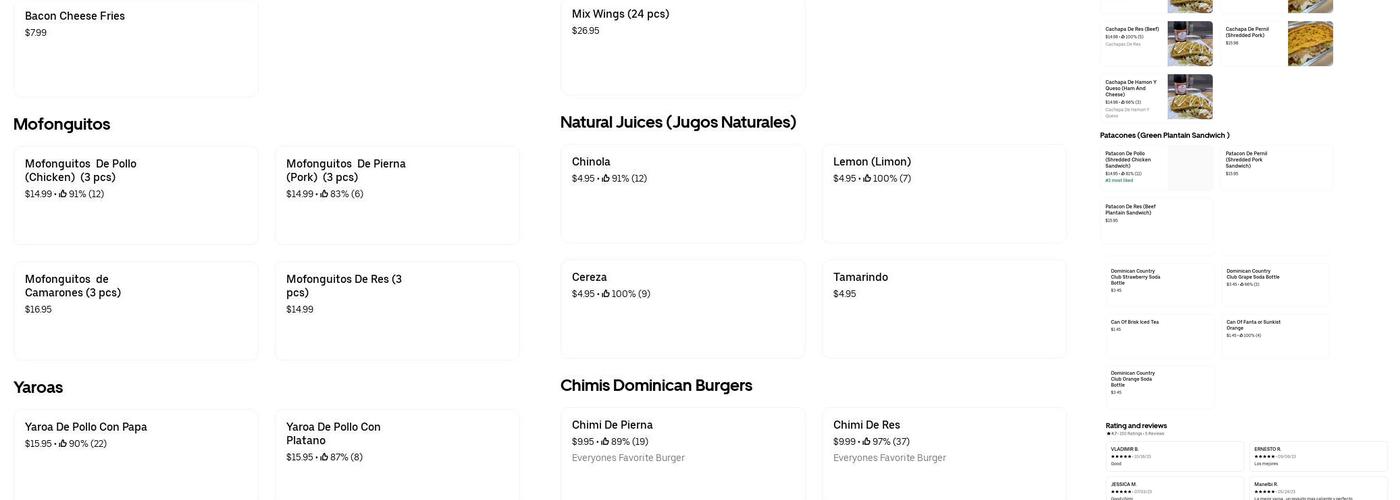The image size is (1400, 500).
Task: Open Cachapa De Res (Beef) photo
Action: click(1190, 44)
